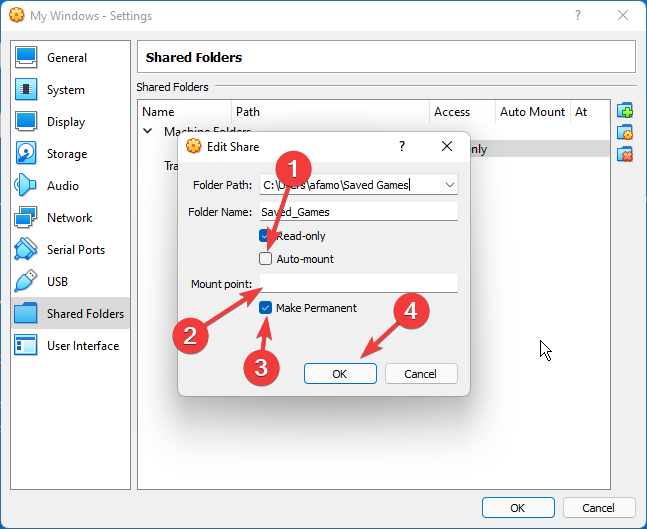Toggle the Make Permanent checkbox
This screenshot has width=647, height=529.
[265, 307]
